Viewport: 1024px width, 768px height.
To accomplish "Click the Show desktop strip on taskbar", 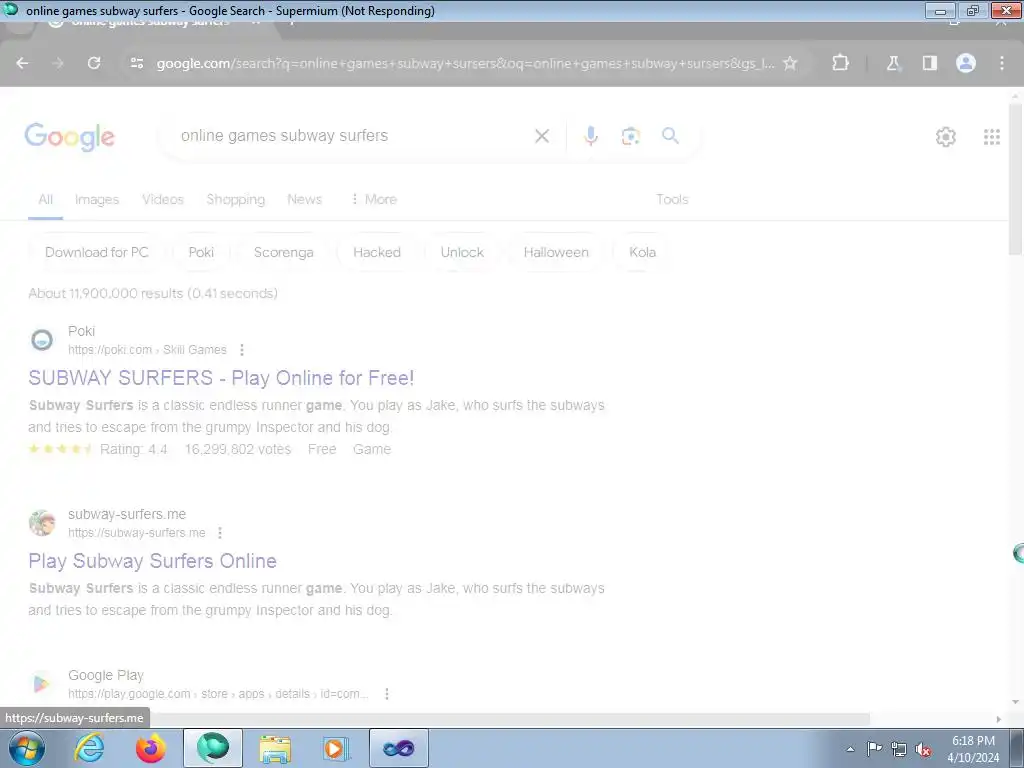I will click(x=1017, y=748).
